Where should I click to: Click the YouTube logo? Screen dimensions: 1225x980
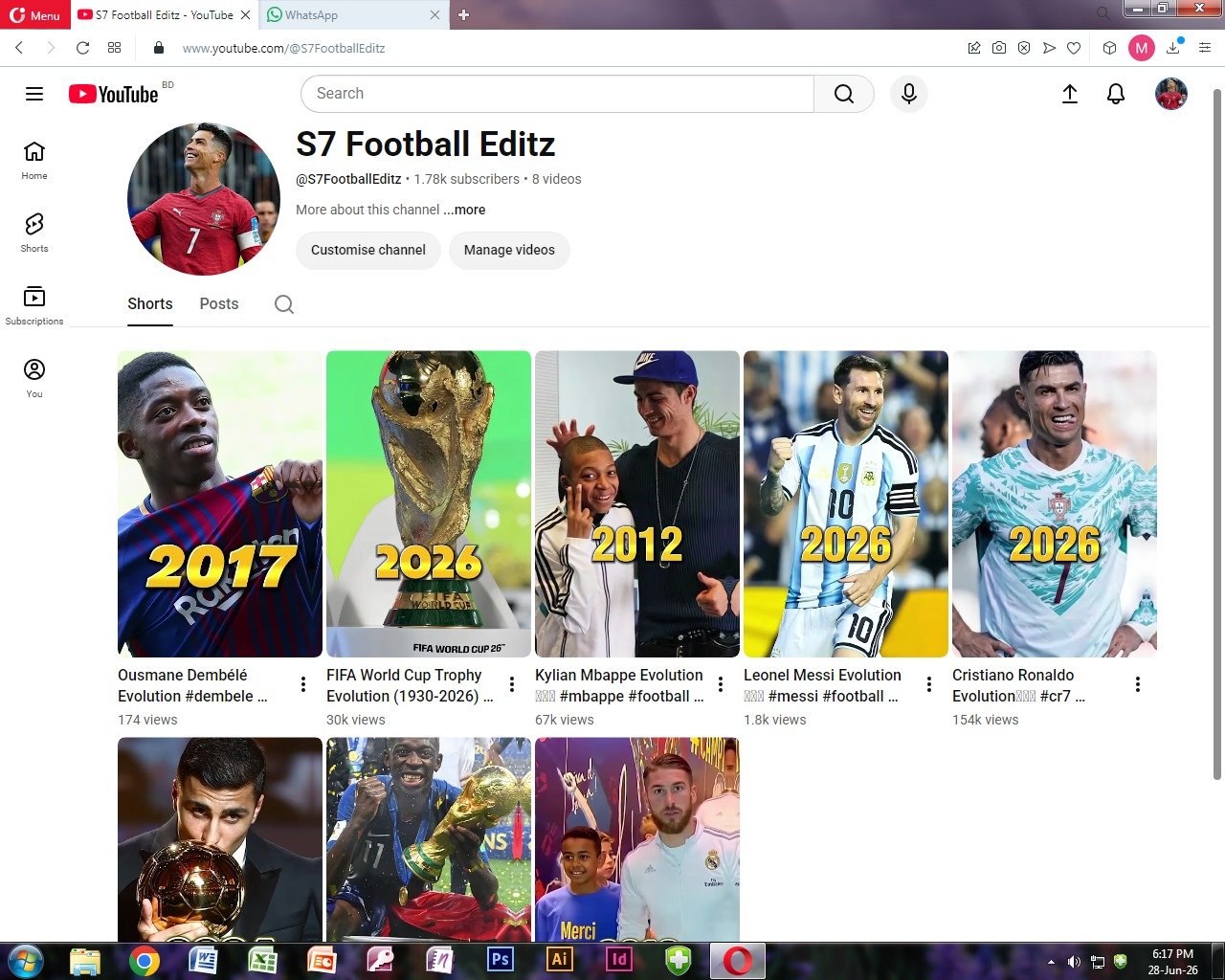click(115, 94)
